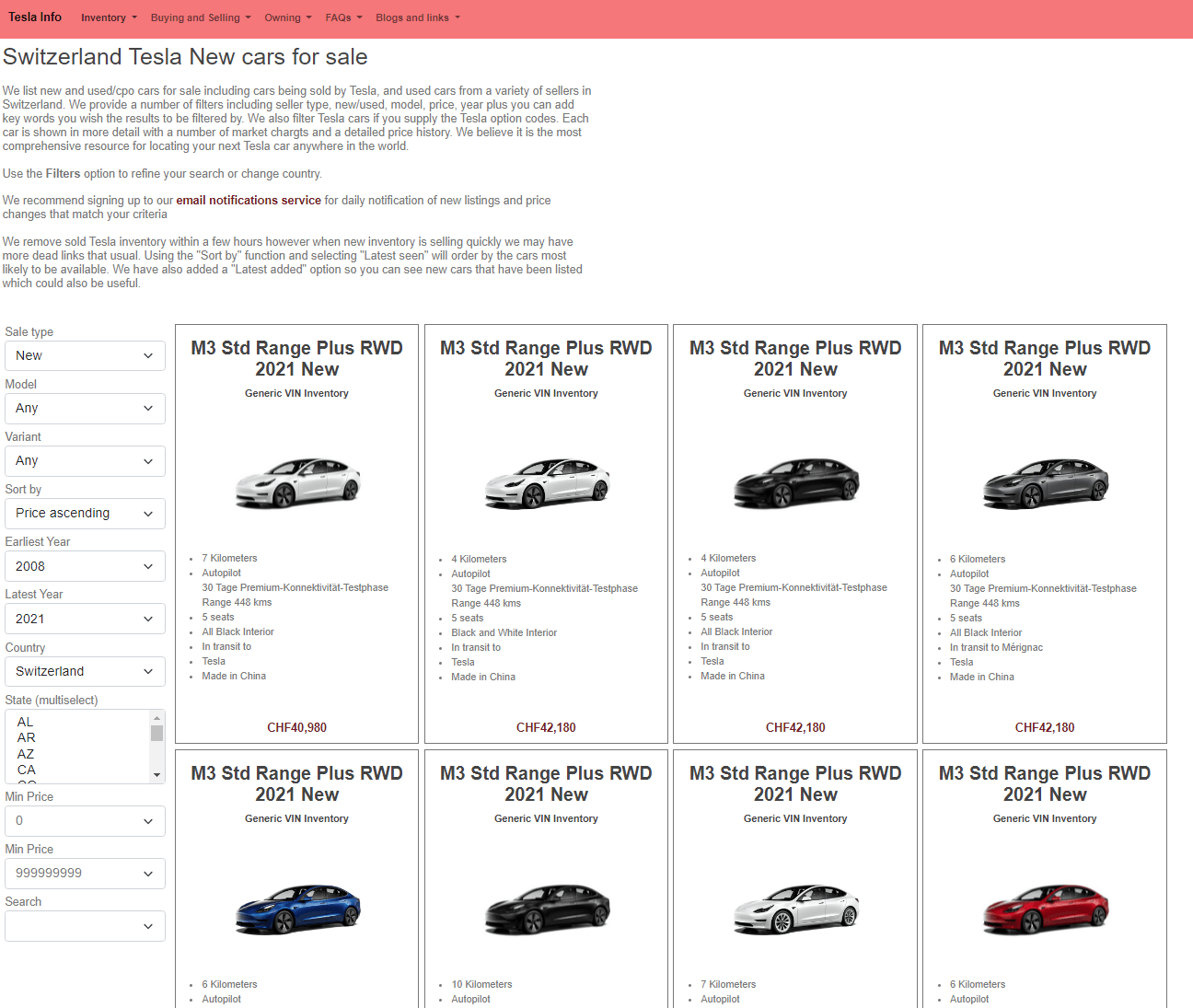Open the Variant dropdown

[85, 460]
